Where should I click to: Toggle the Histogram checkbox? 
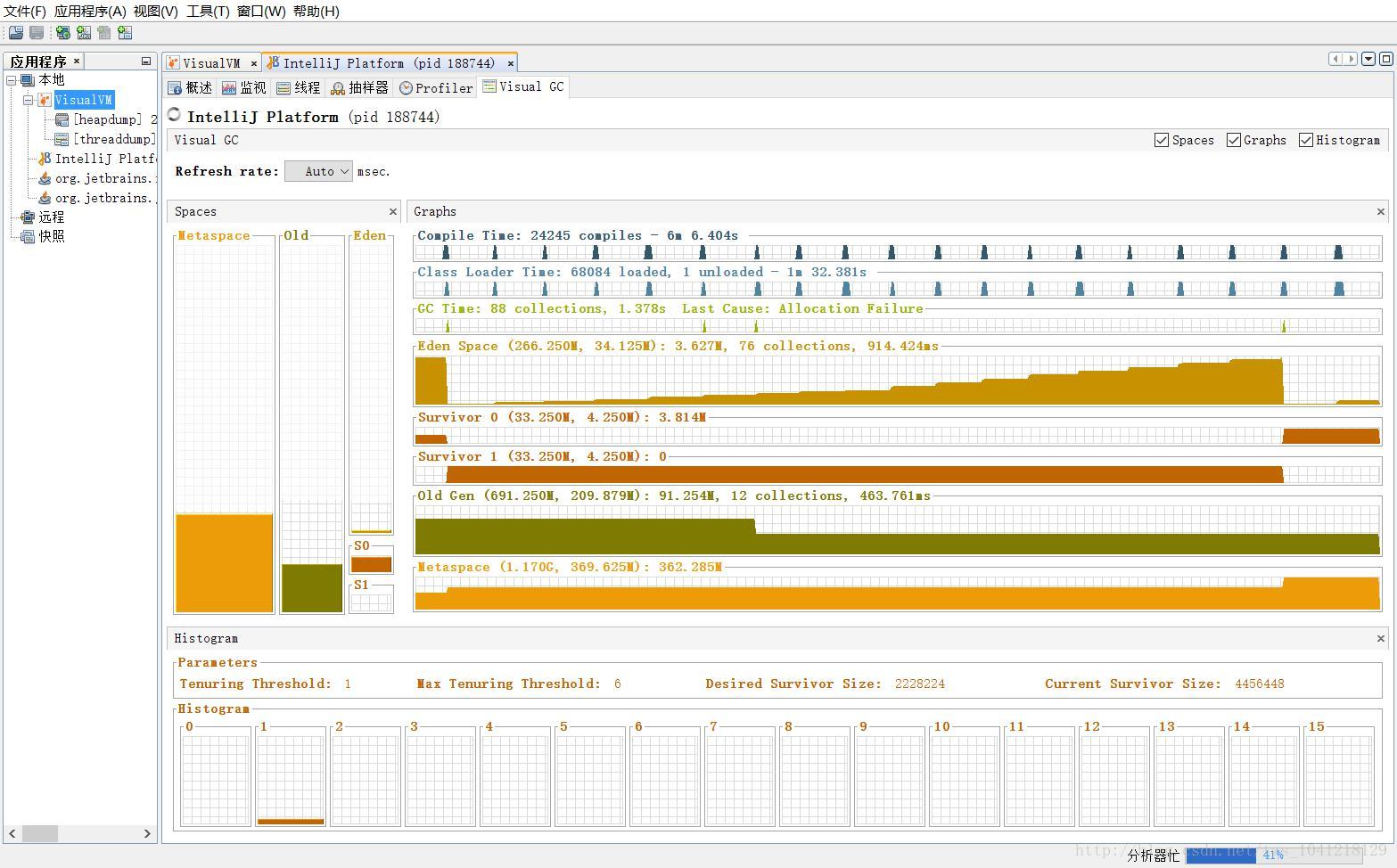[x=1306, y=140]
